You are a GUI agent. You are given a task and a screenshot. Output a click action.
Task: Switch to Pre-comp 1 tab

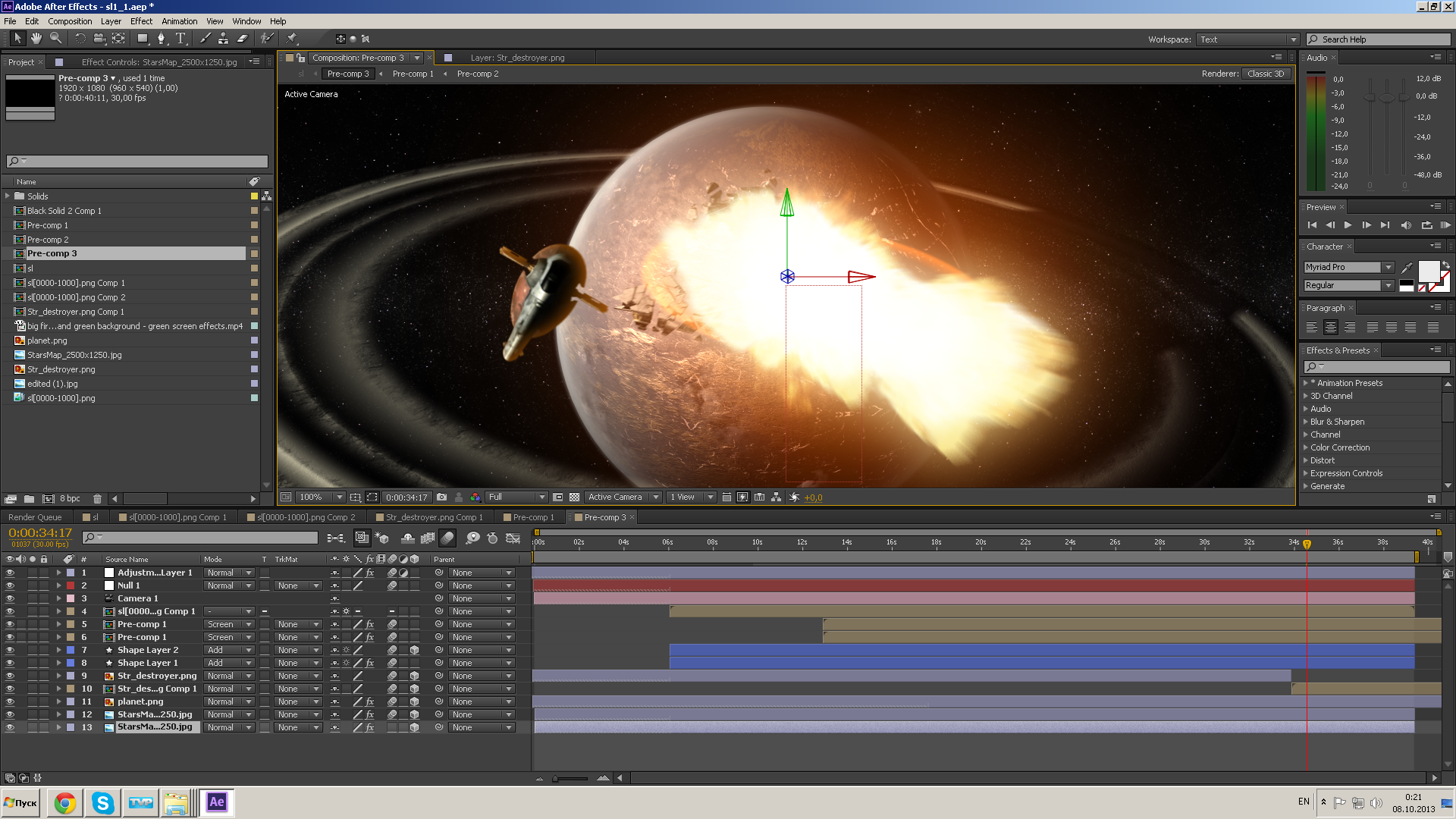coord(412,73)
